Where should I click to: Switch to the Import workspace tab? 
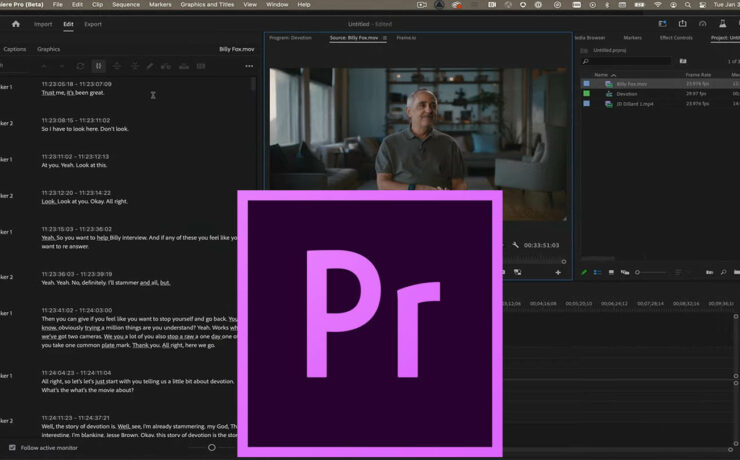click(x=43, y=24)
